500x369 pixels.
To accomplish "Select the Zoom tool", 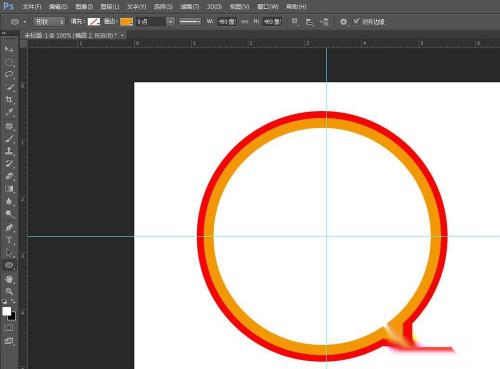I will pyautogui.click(x=9, y=292).
